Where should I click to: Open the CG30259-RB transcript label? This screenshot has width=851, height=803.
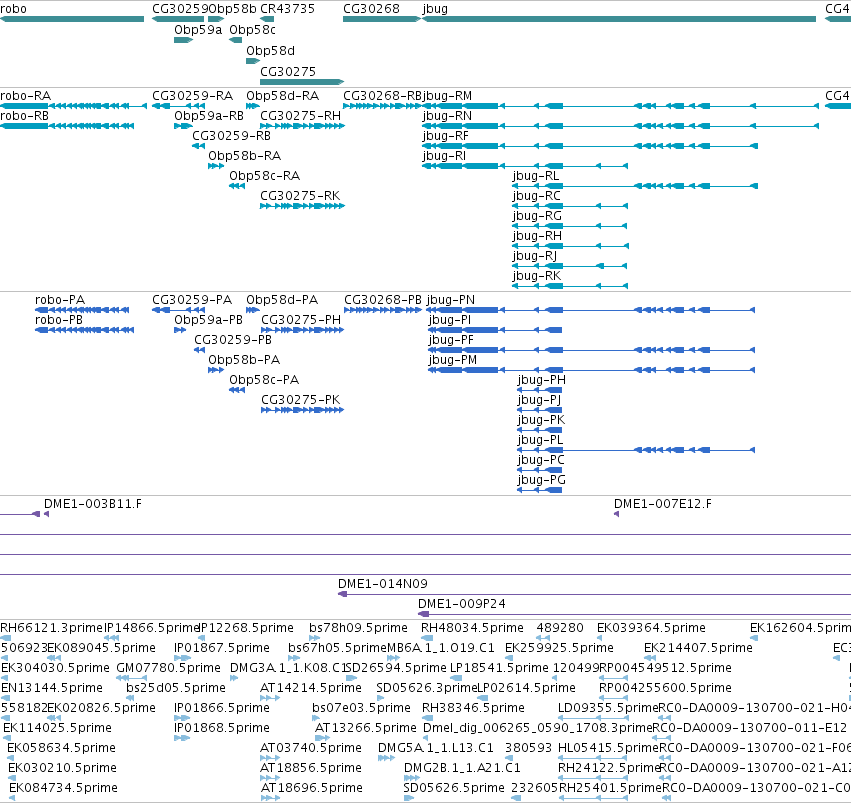pos(231,136)
